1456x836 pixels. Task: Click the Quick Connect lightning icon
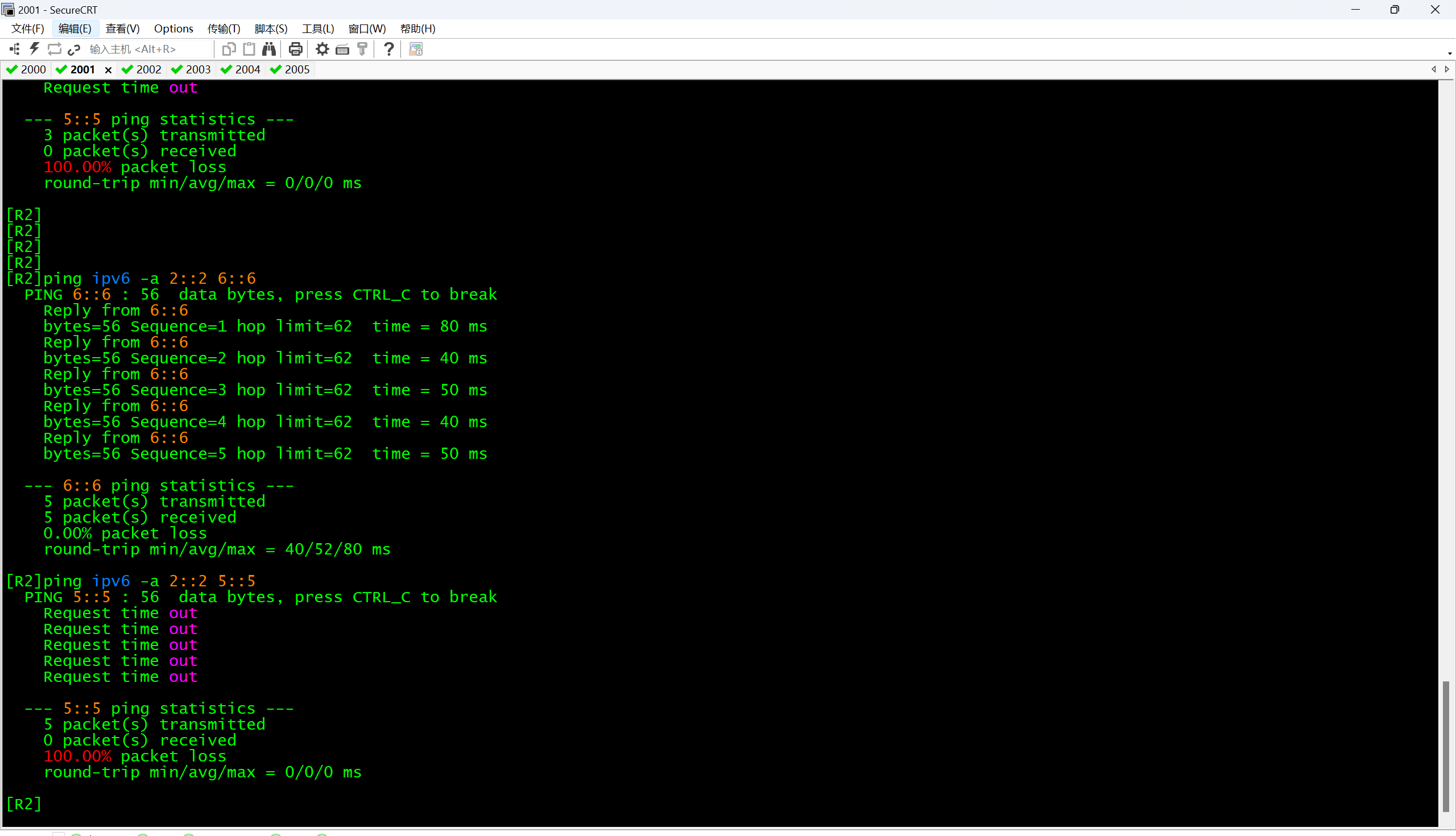coord(35,49)
